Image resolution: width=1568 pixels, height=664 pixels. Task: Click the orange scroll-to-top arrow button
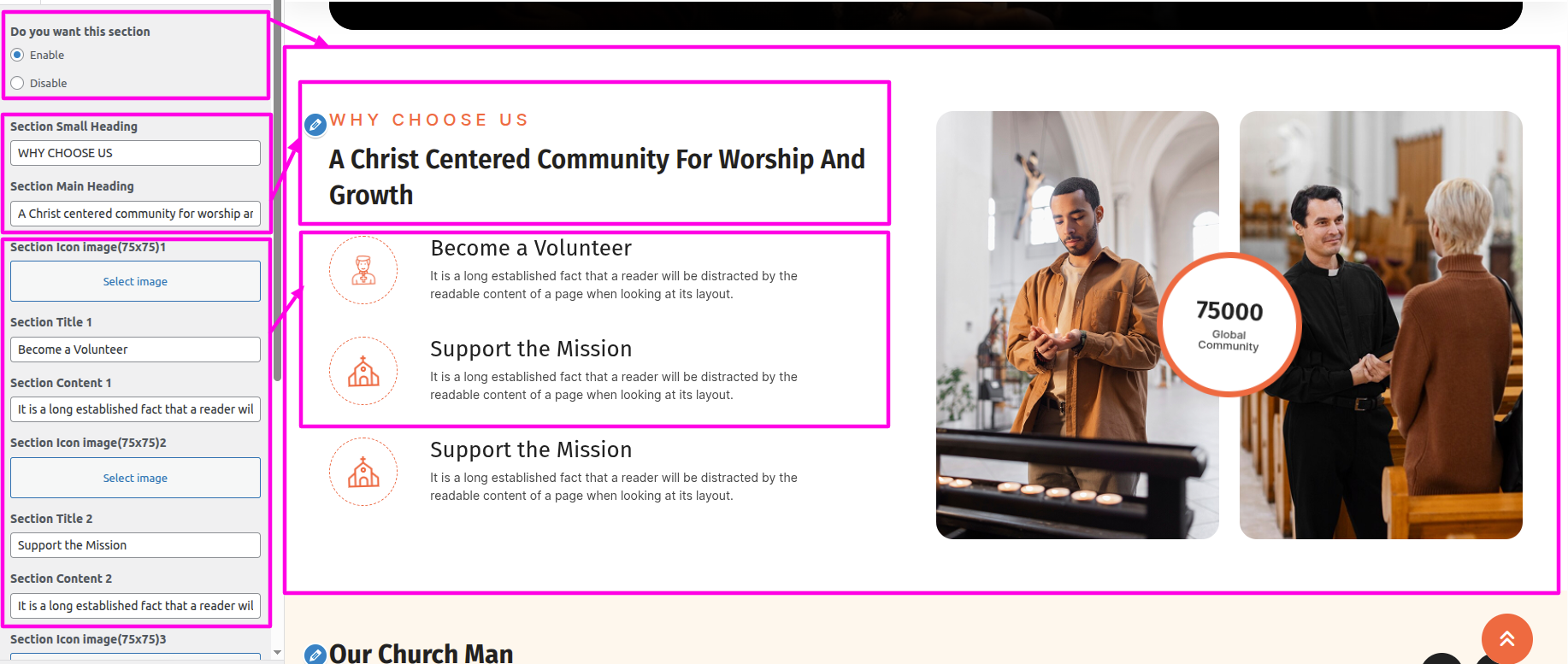pos(1506,638)
